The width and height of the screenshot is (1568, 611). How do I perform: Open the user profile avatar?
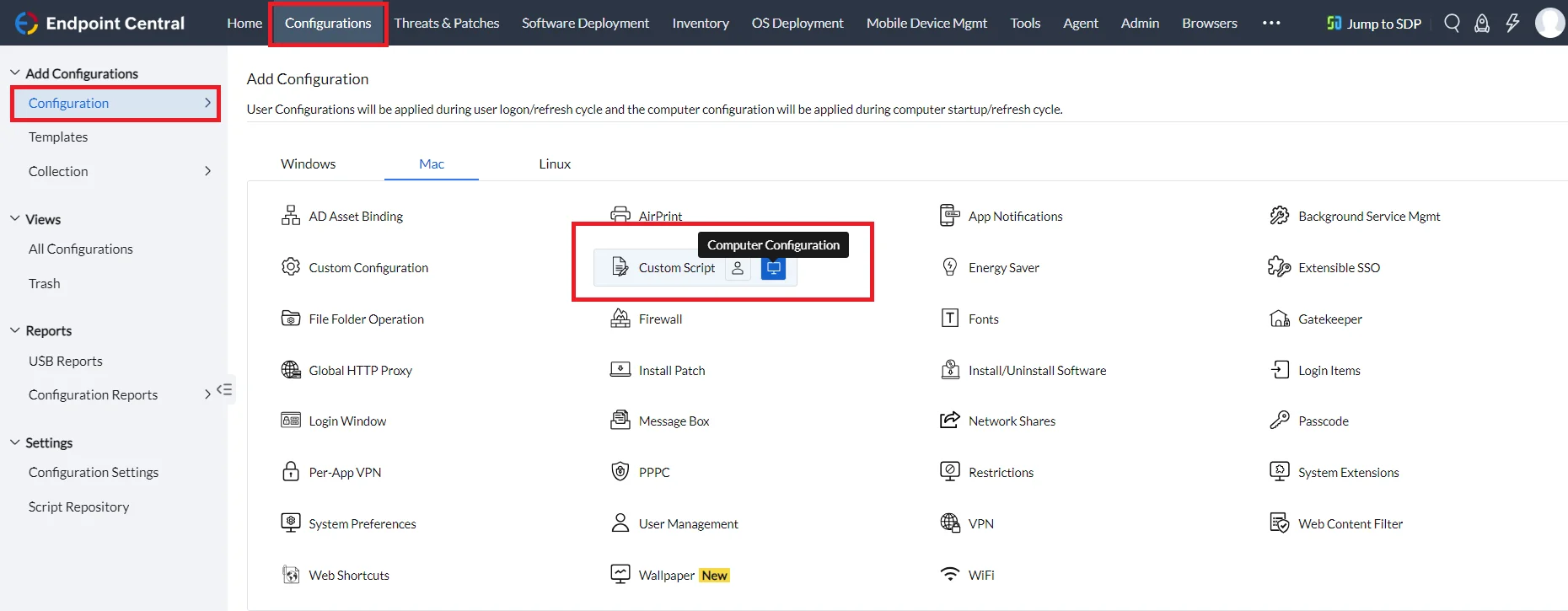[x=1549, y=23]
